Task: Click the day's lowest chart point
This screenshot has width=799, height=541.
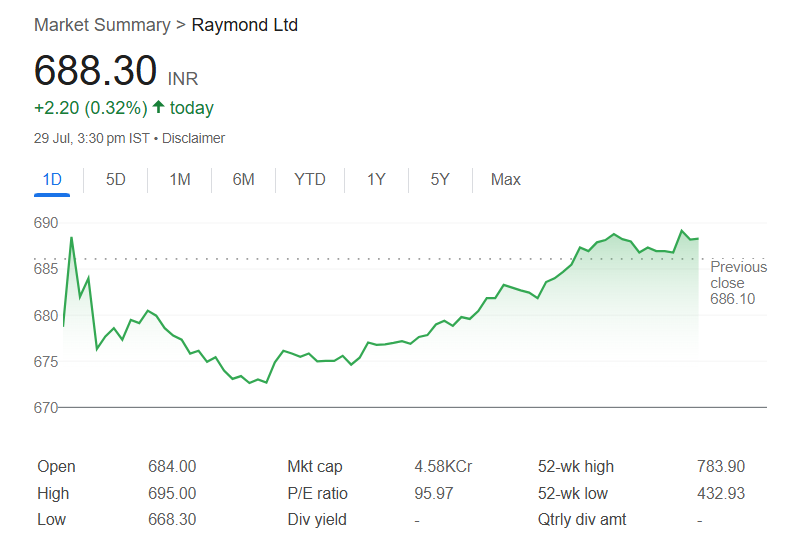Action: [250, 383]
